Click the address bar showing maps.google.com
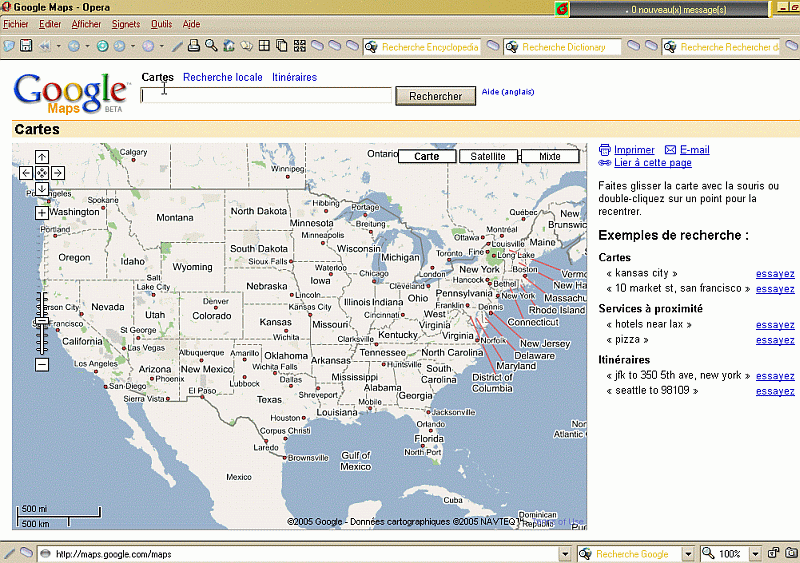Image resolution: width=800 pixels, height=563 pixels. coord(304,554)
